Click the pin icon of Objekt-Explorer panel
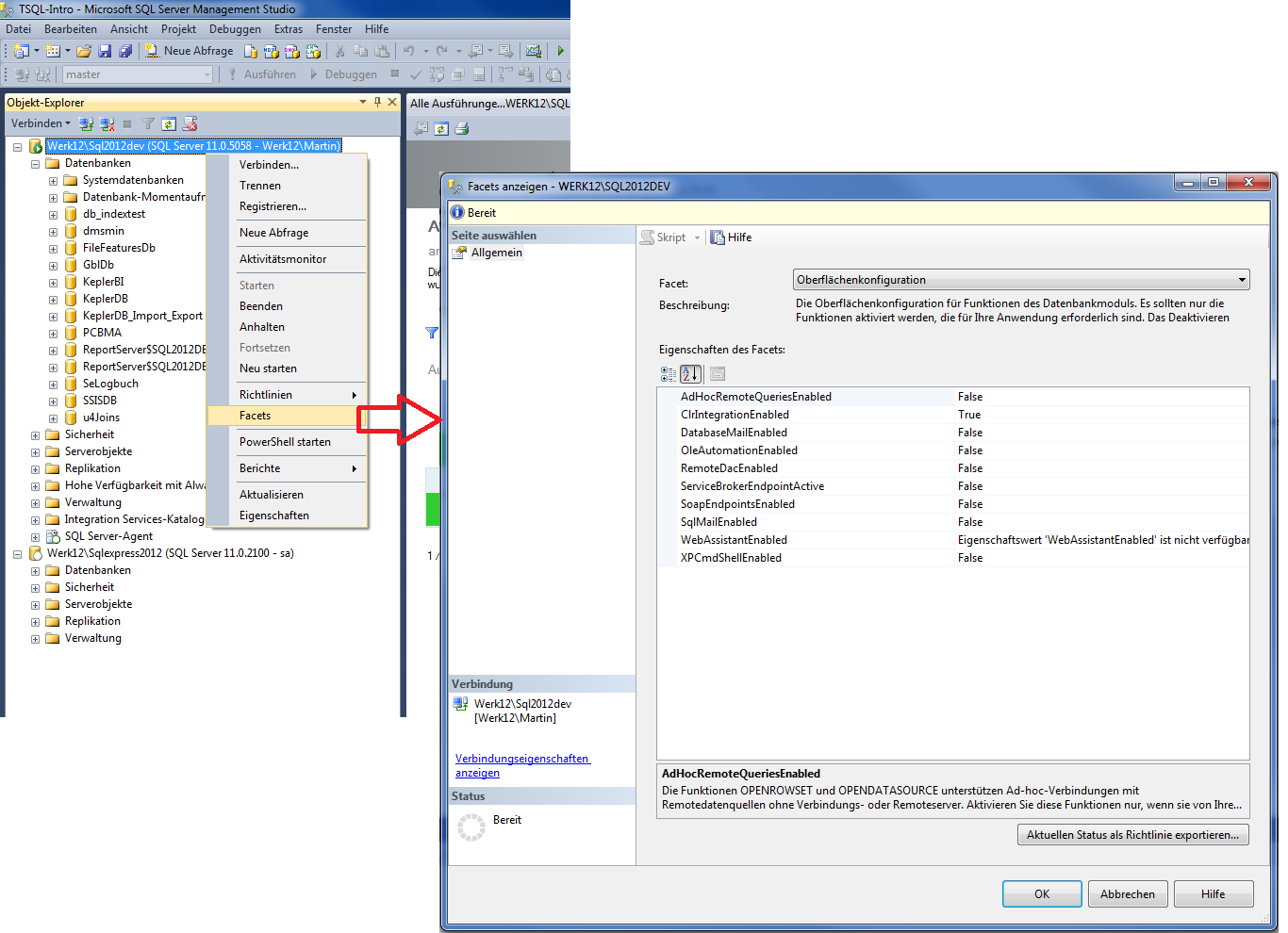Viewport: 1288px width, 933px height. pos(378,102)
